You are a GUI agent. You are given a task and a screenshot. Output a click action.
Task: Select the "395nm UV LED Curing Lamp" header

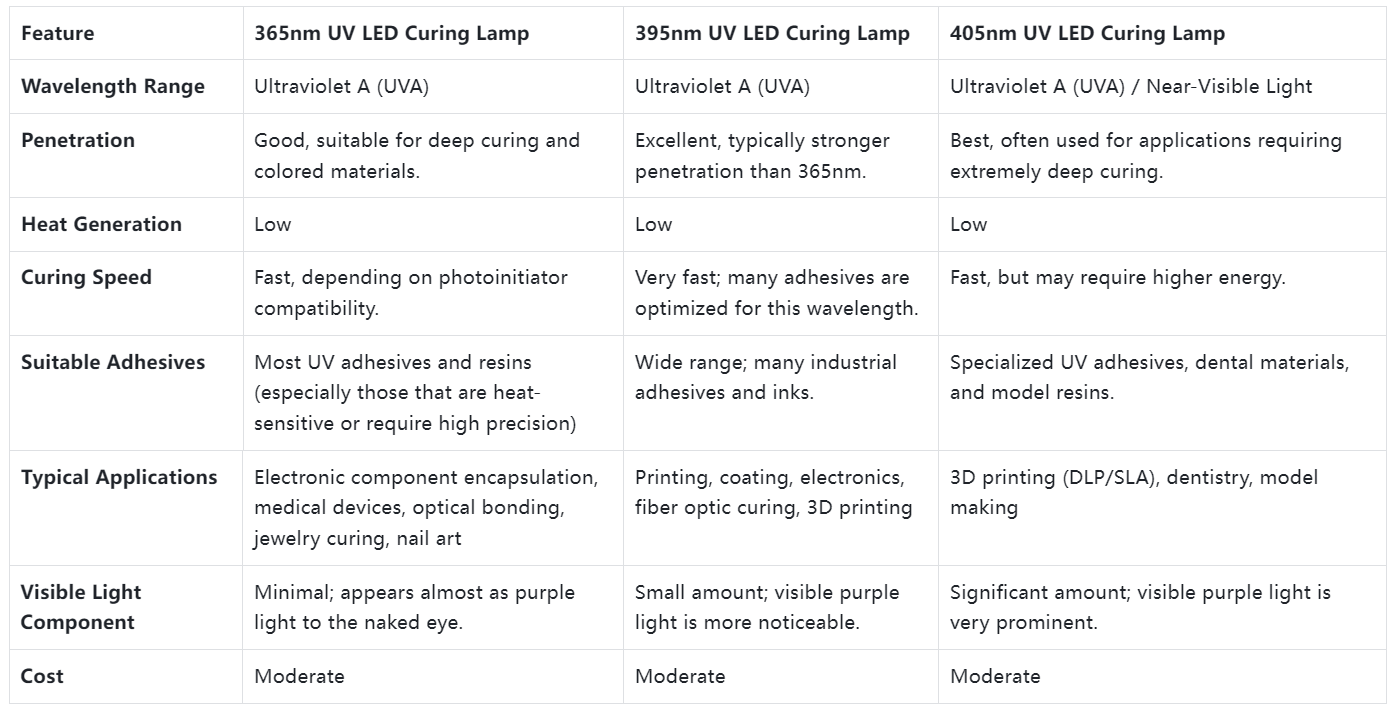pyautogui.click(x=772, y=34)
